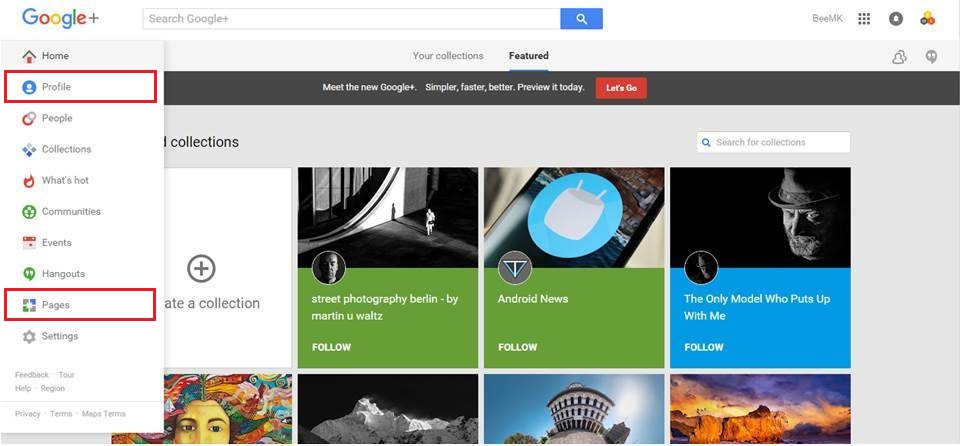Click the Home house icon
960x446 pixels.
(x=29, y=56)
